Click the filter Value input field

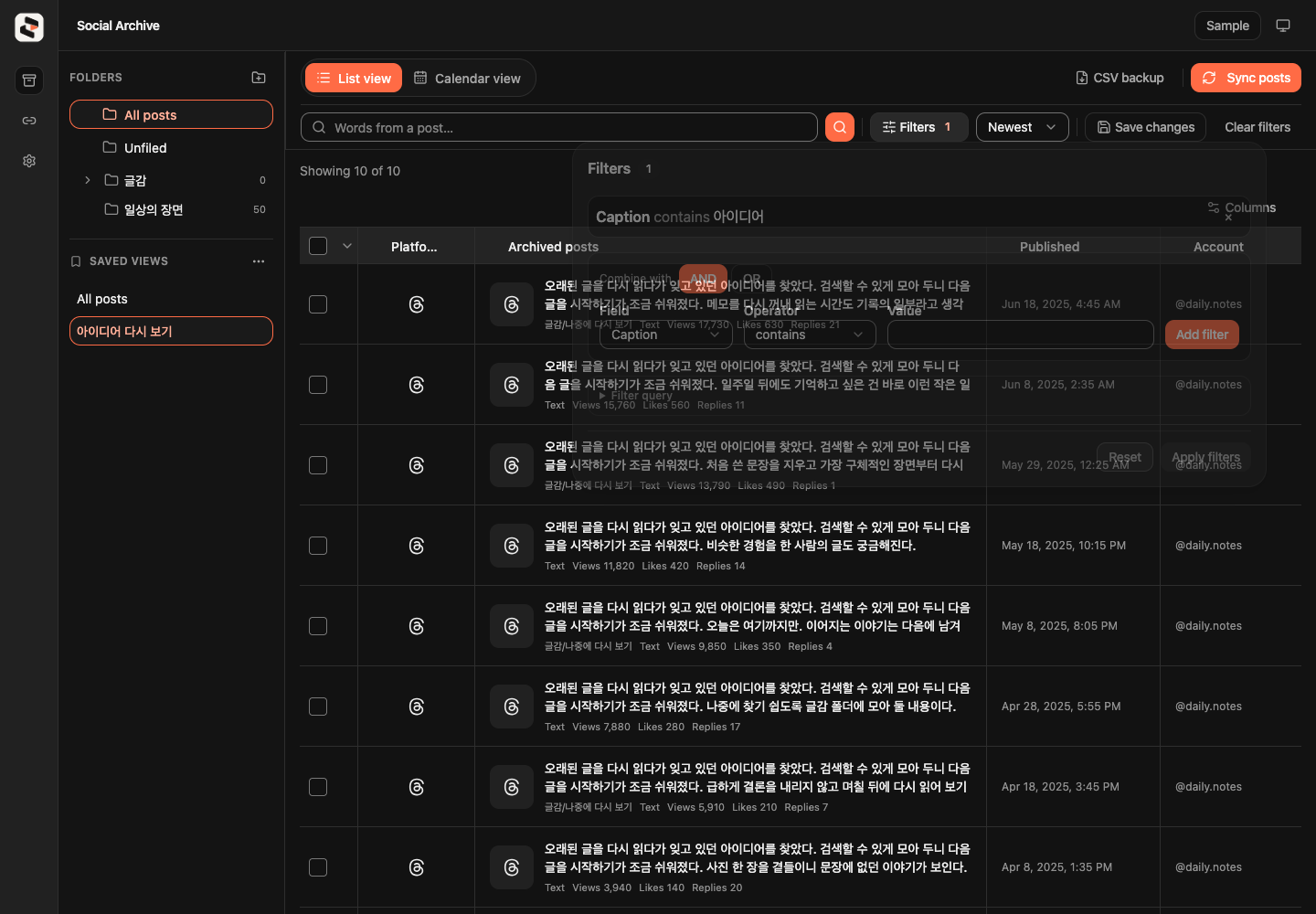[1021, 335]
